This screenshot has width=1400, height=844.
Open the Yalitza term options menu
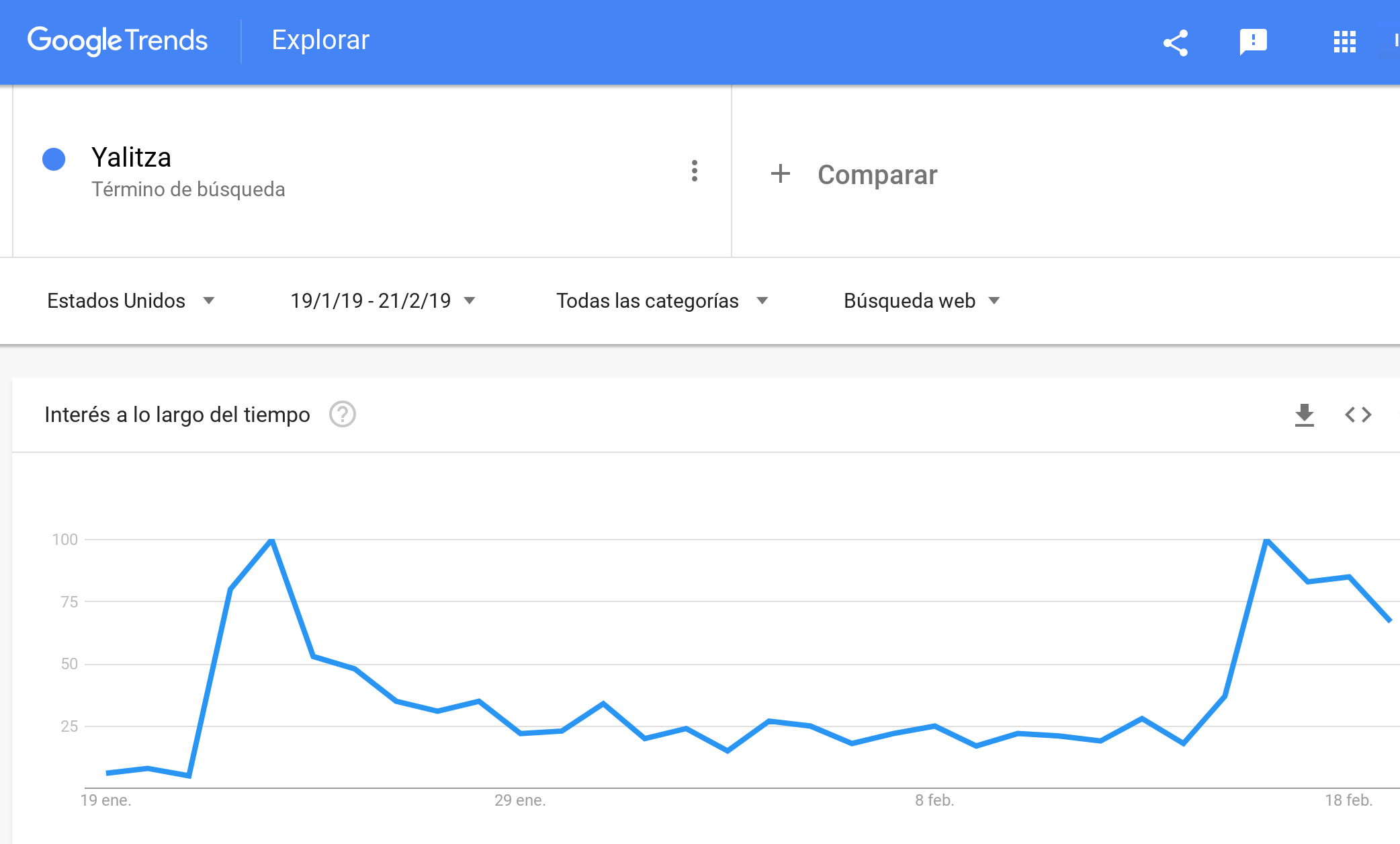coord(695,171)
